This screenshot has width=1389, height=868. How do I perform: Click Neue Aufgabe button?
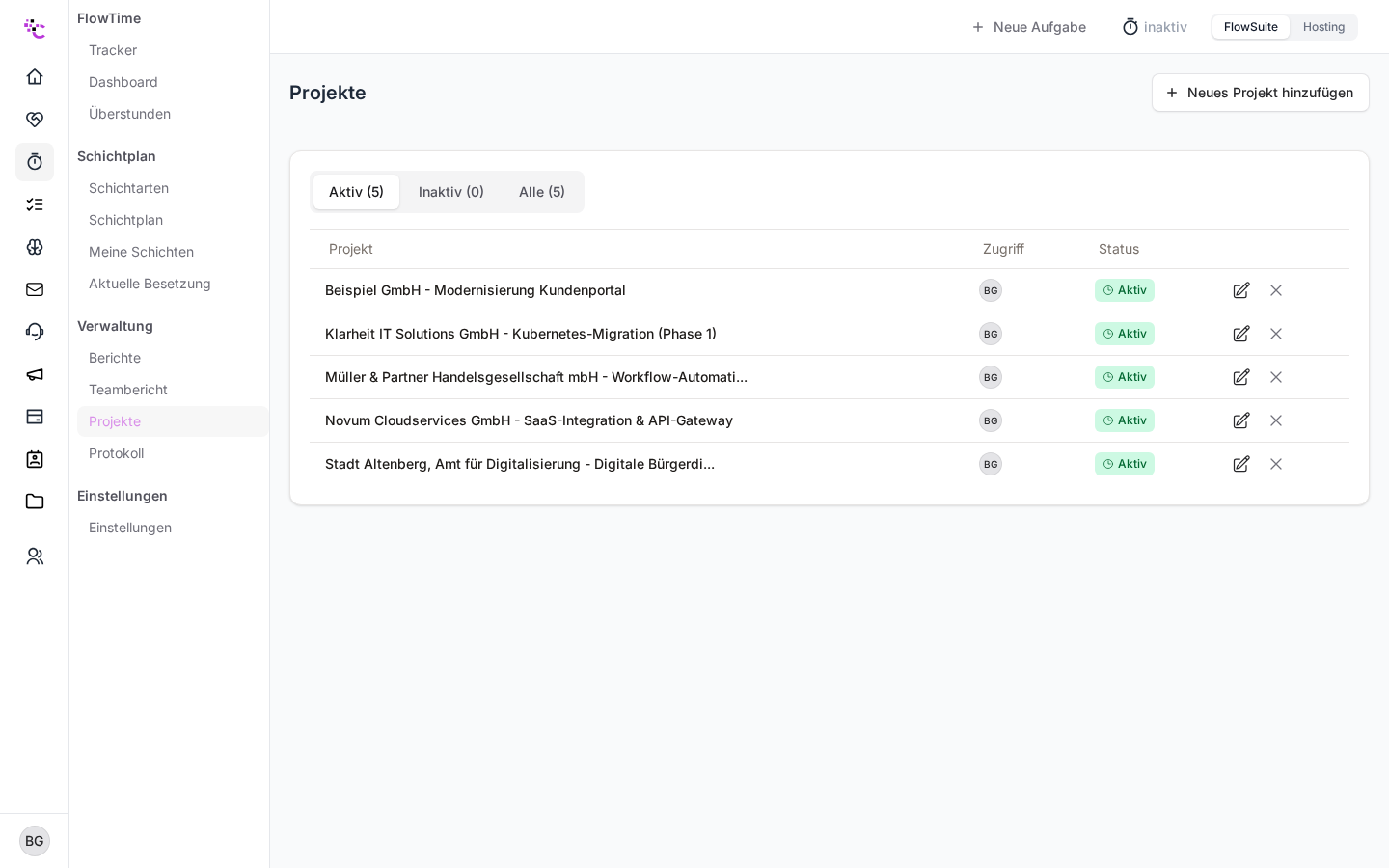tap(1028, 27)
